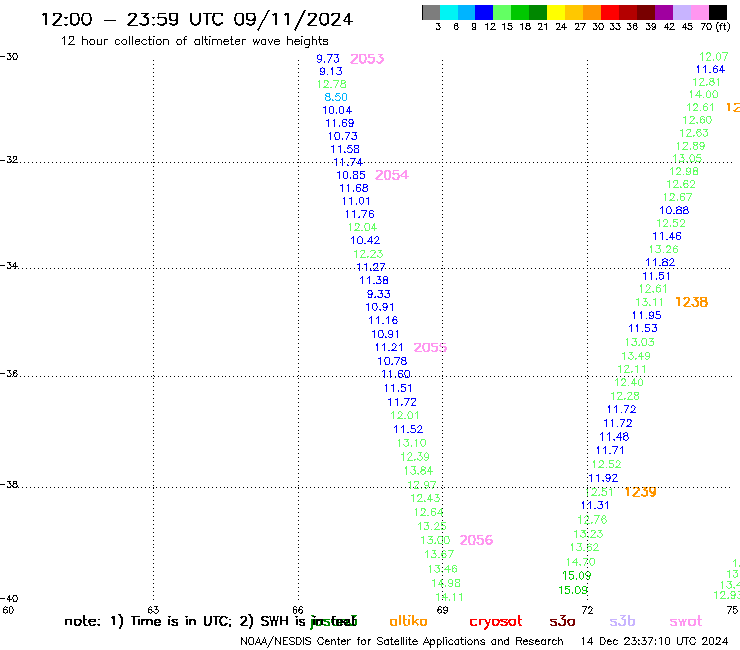This screenshot has height=650, width=740.
Task: Select the wave height 9.33
Action: (378, 294)
